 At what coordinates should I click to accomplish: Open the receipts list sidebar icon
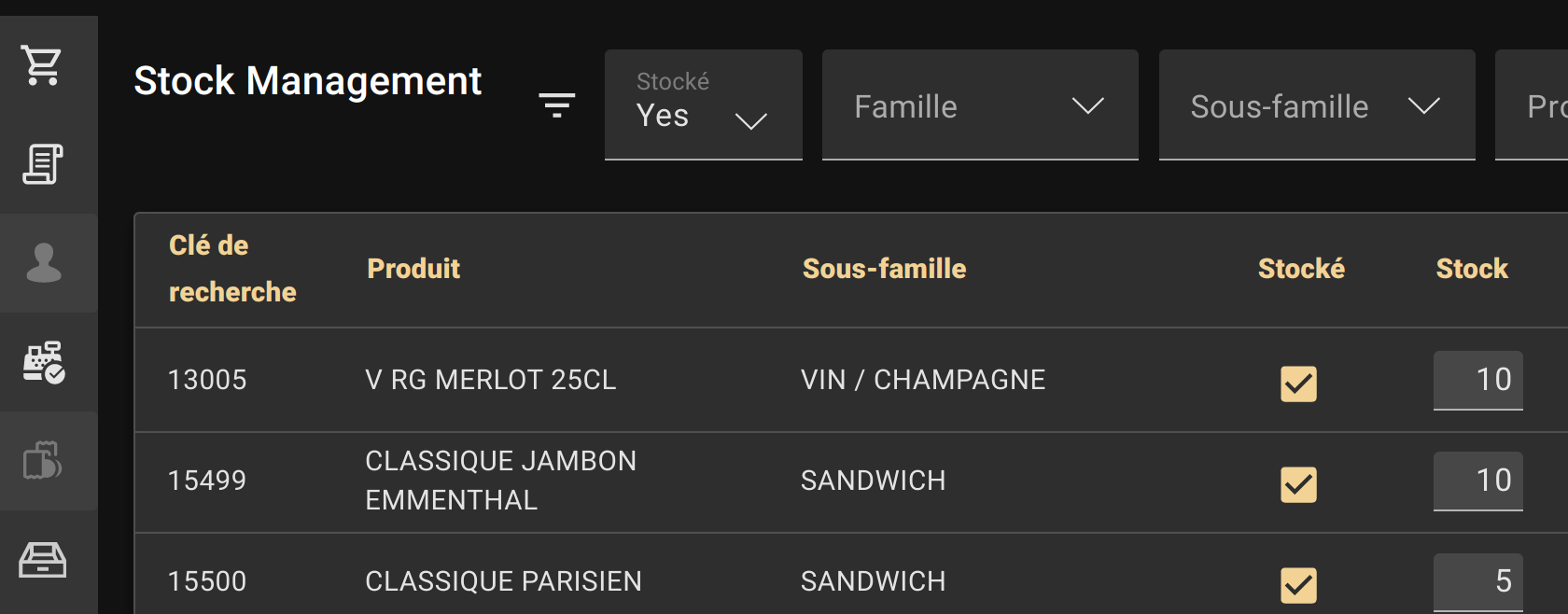(x=43, y=164)
